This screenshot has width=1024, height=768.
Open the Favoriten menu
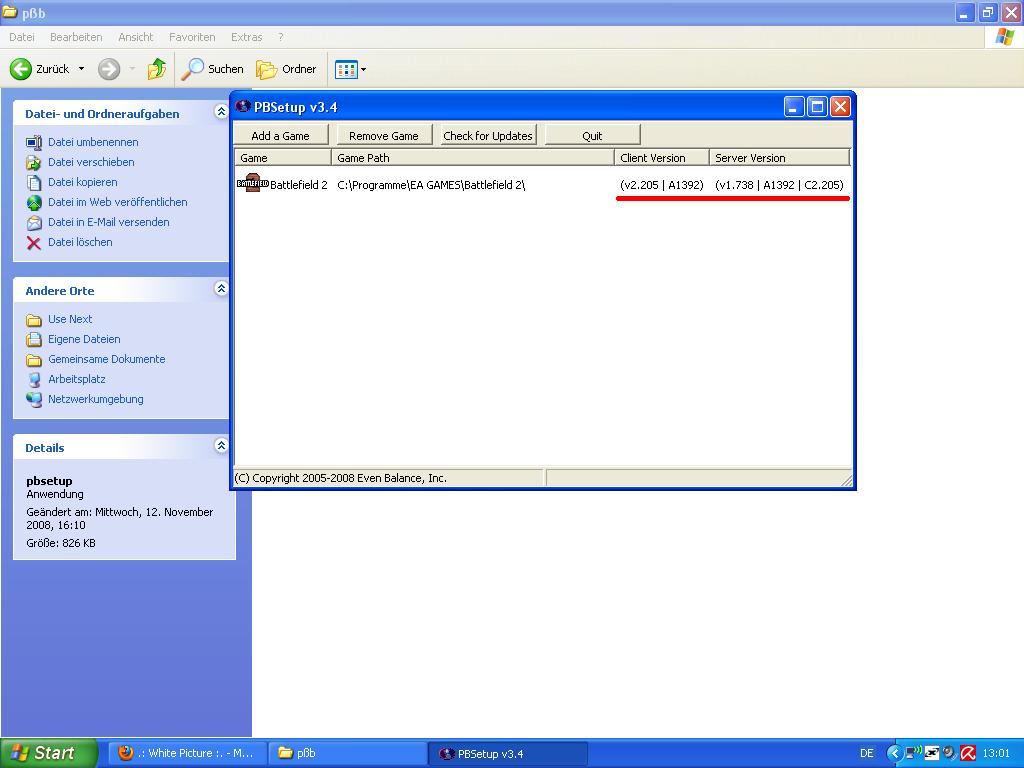[x=192, y=37]
